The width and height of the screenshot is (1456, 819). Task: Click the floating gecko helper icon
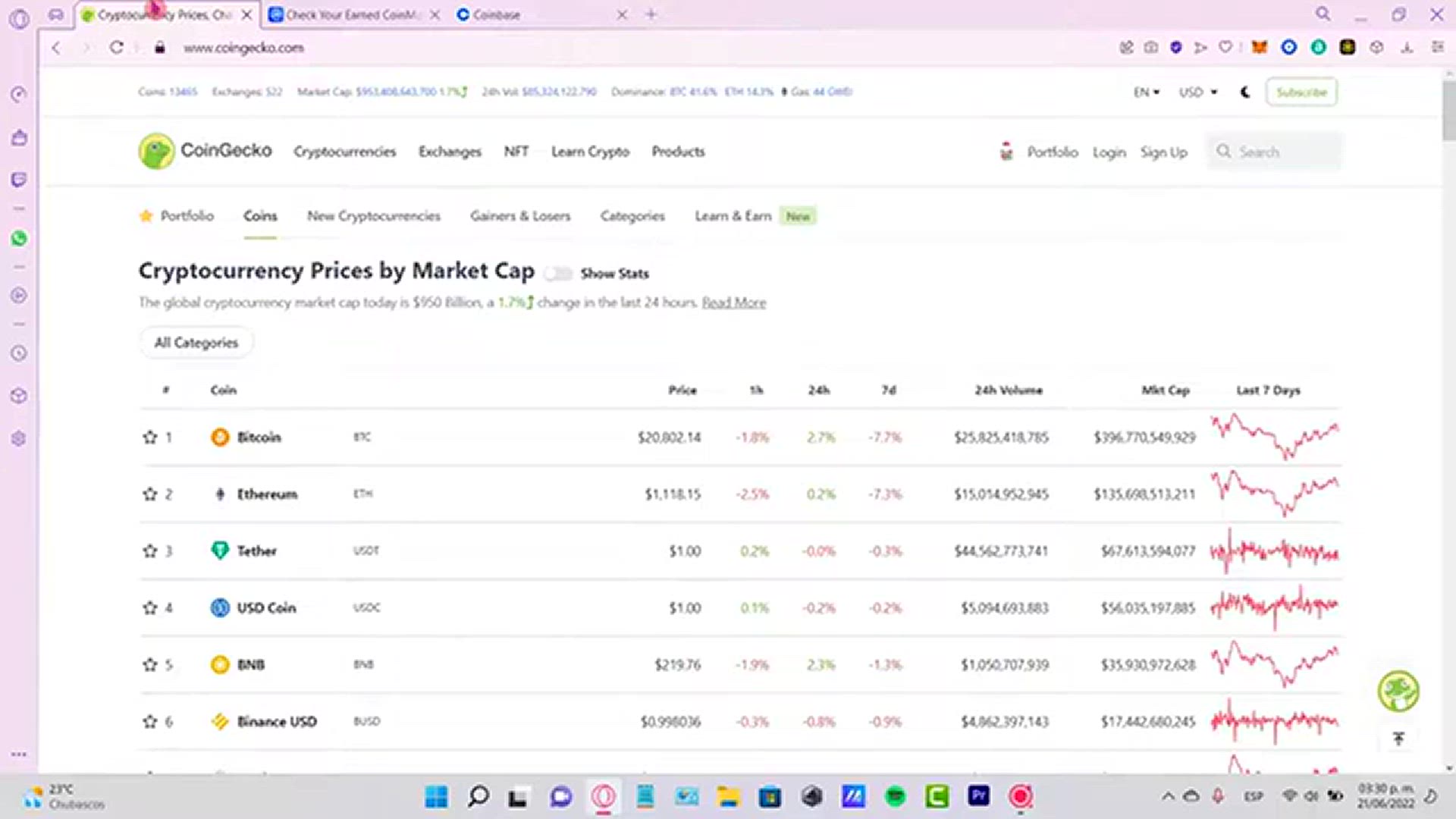(x=1398, y=691)
